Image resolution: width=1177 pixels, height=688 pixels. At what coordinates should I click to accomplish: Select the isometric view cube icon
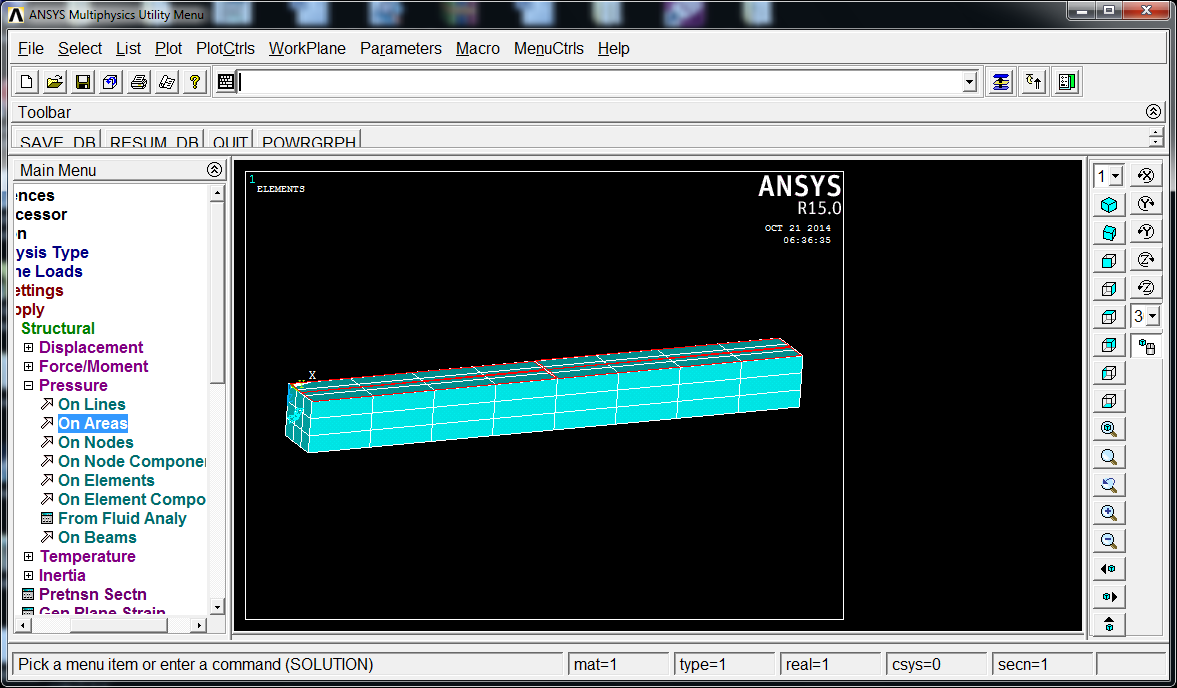[x=1109, y=205]
